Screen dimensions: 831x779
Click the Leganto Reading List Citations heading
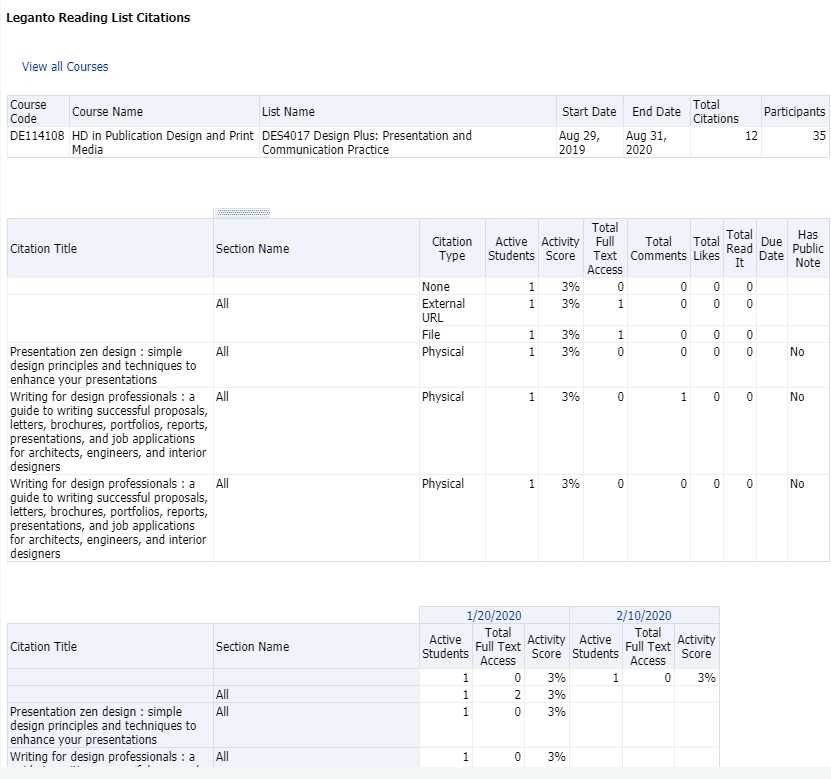pos(98,17)
